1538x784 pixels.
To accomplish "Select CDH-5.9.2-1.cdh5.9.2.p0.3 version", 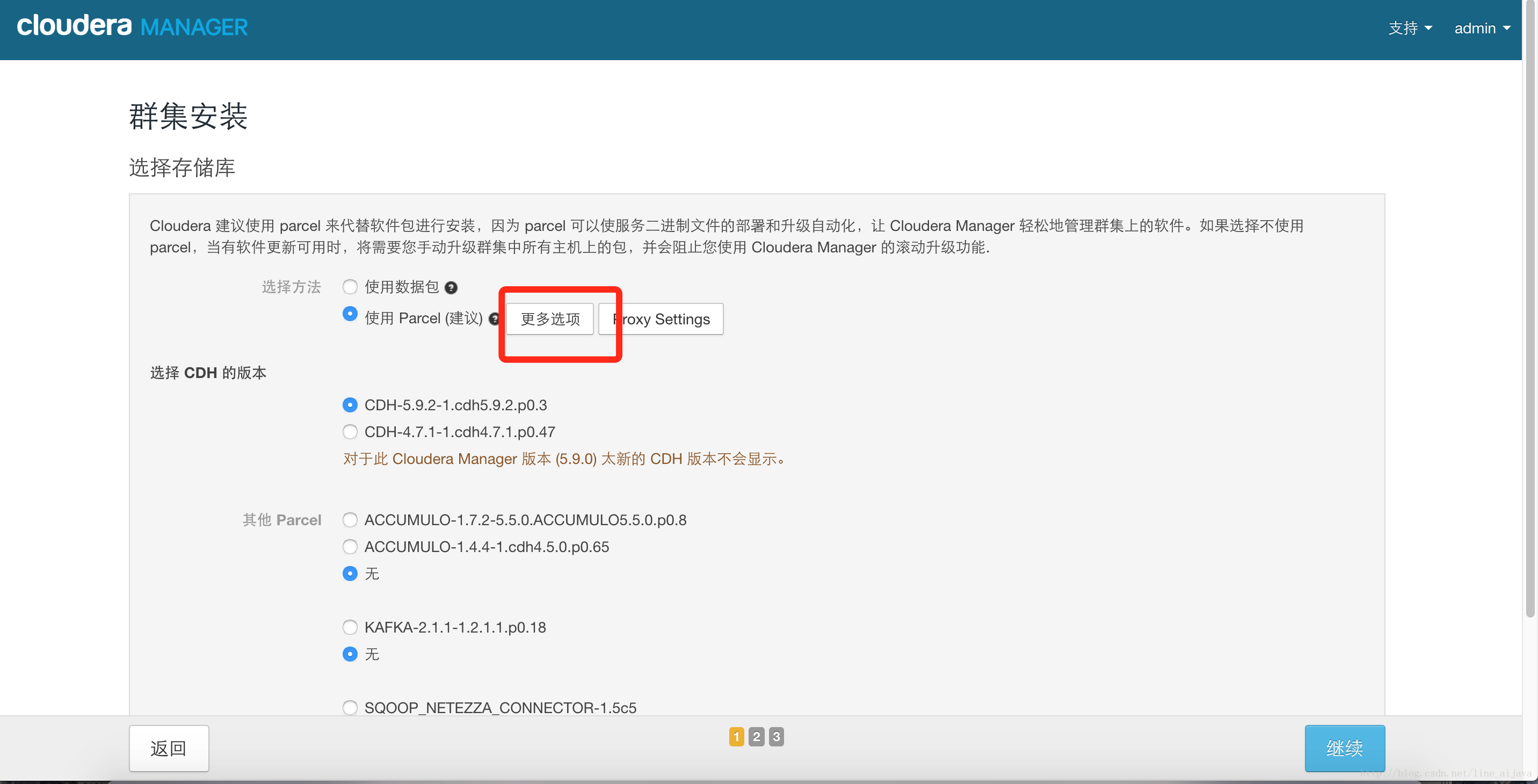I will pyautogui.click(x=350, y=405).
